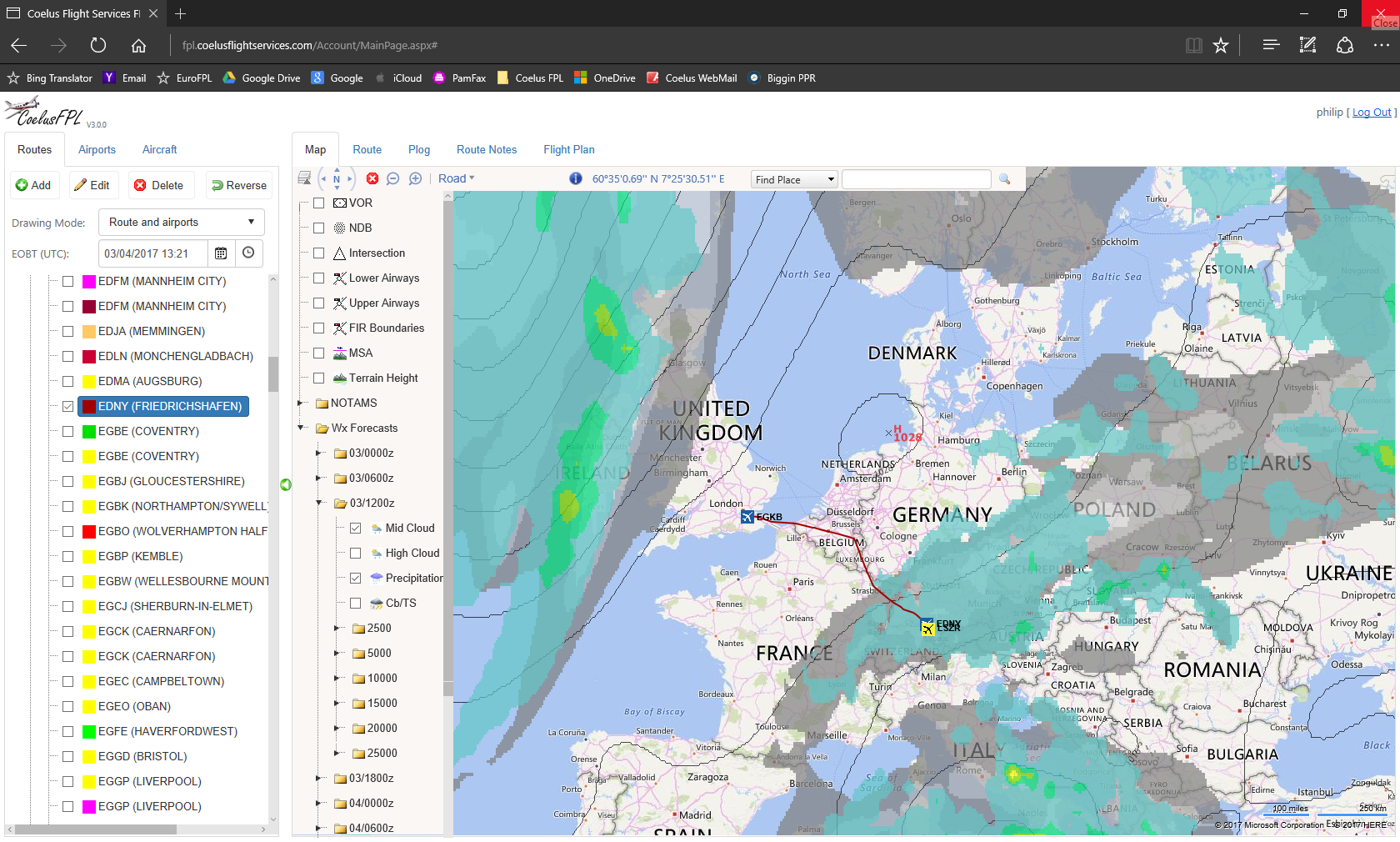
Task: Click the Log Out link
Action: pyautogui.click(x=1372, y=112)
